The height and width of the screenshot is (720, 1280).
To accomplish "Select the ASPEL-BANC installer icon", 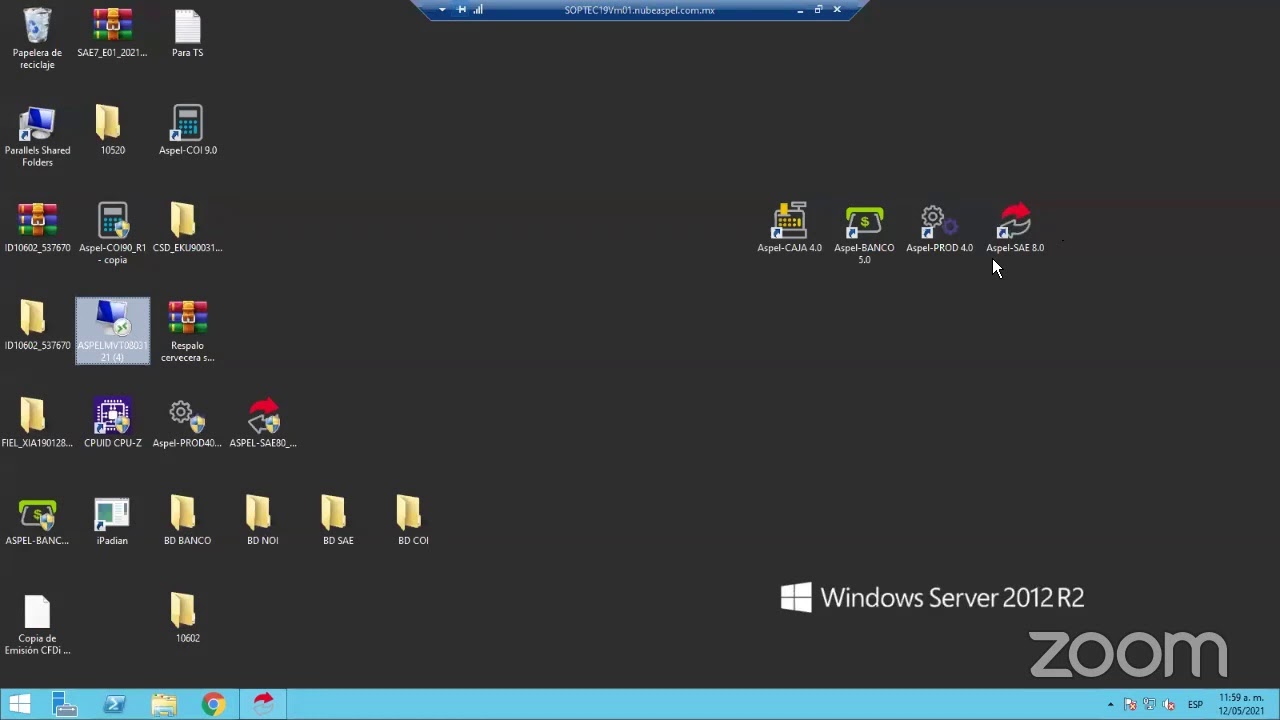I will pos(37,521).
